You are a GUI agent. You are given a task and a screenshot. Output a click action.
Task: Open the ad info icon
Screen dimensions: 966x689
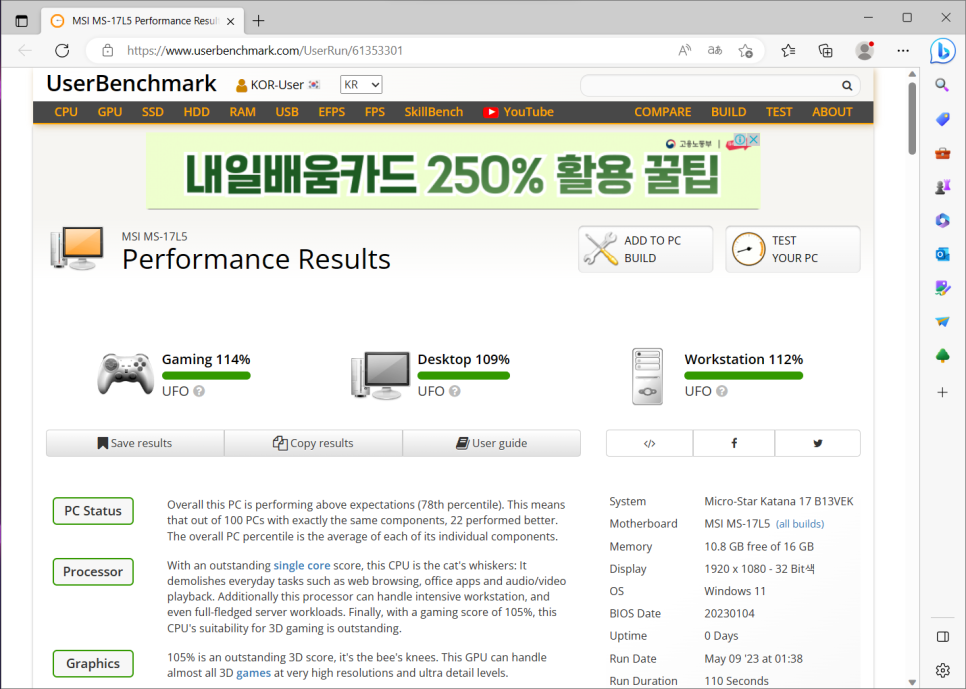[x=741, y=139]
